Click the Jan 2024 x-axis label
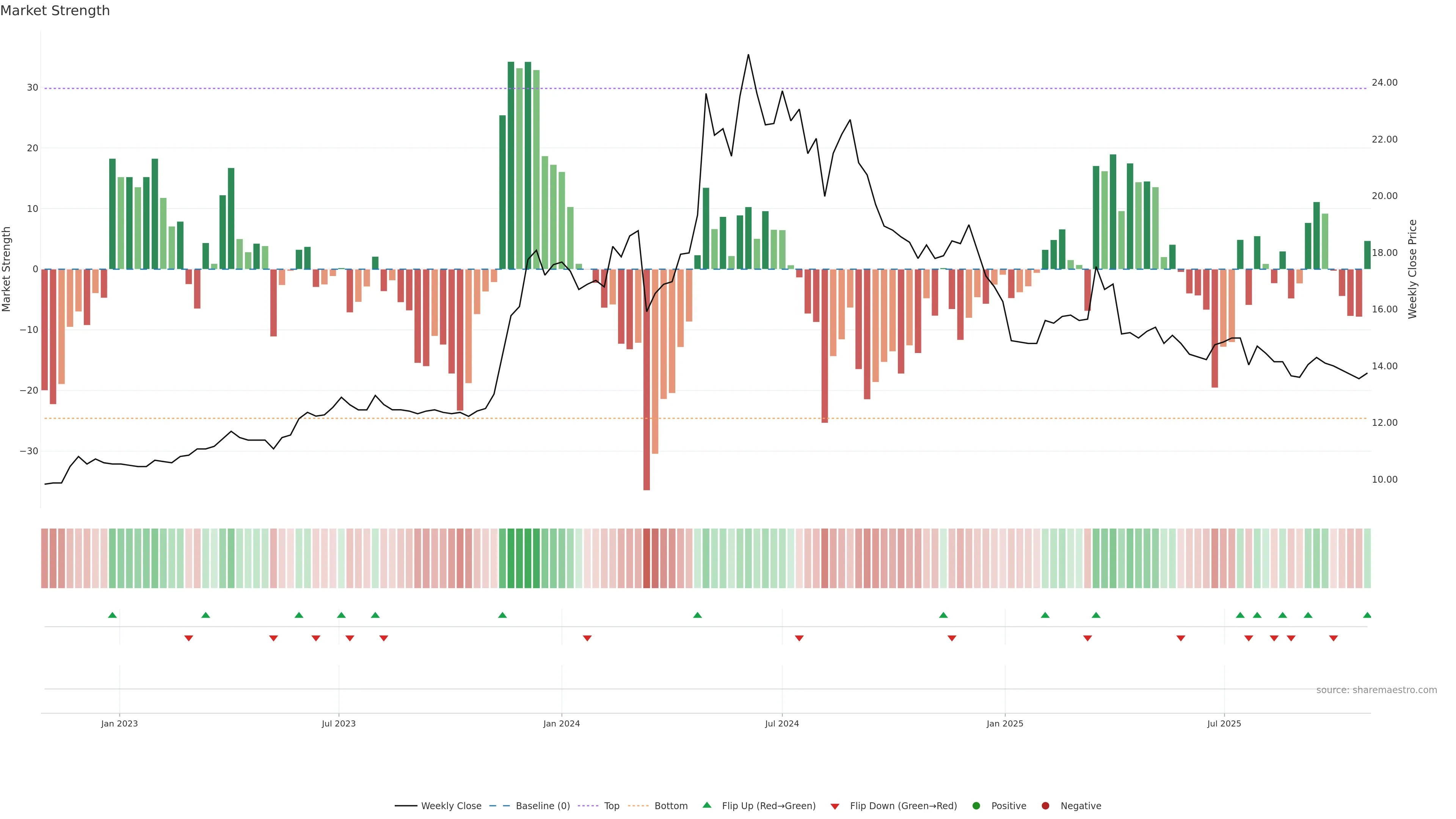1456x819 pixels. [x=561, y=723]
